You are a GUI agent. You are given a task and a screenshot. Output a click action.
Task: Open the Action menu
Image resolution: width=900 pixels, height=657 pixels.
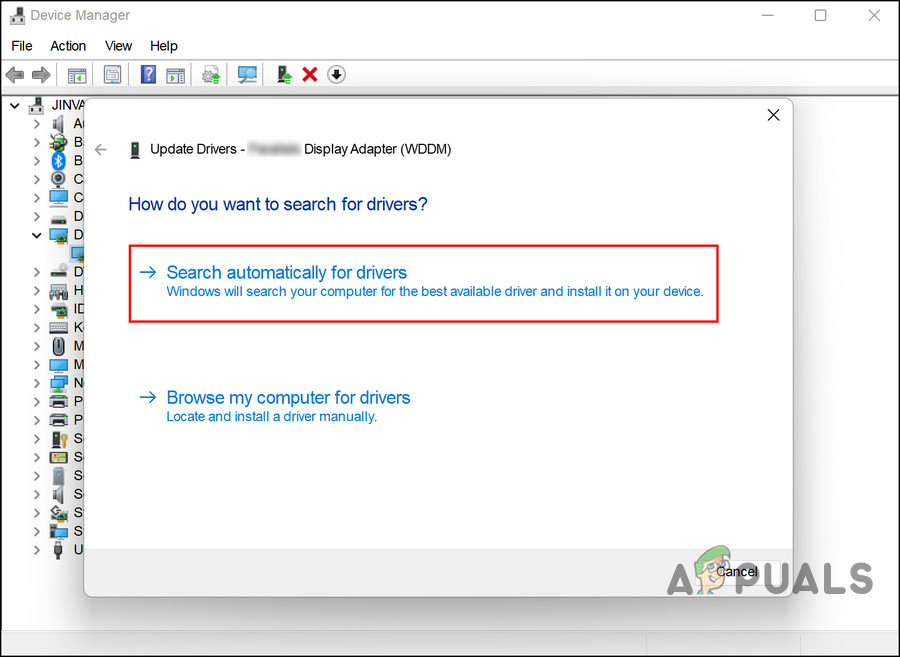(68, 46)
